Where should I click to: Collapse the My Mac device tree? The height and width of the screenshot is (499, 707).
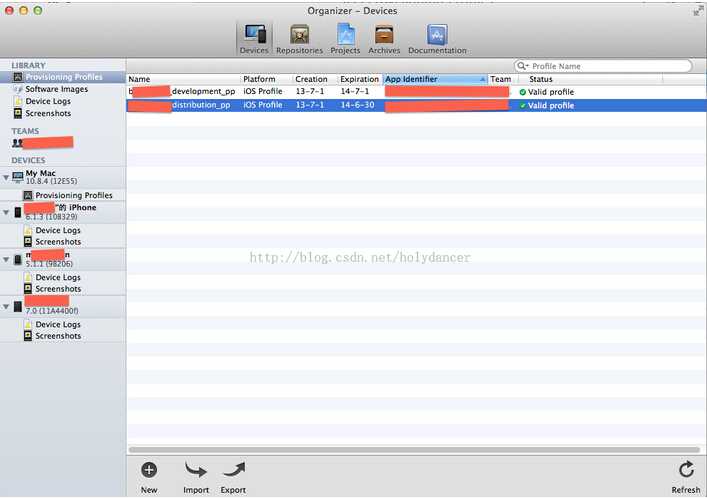point(6,178)
